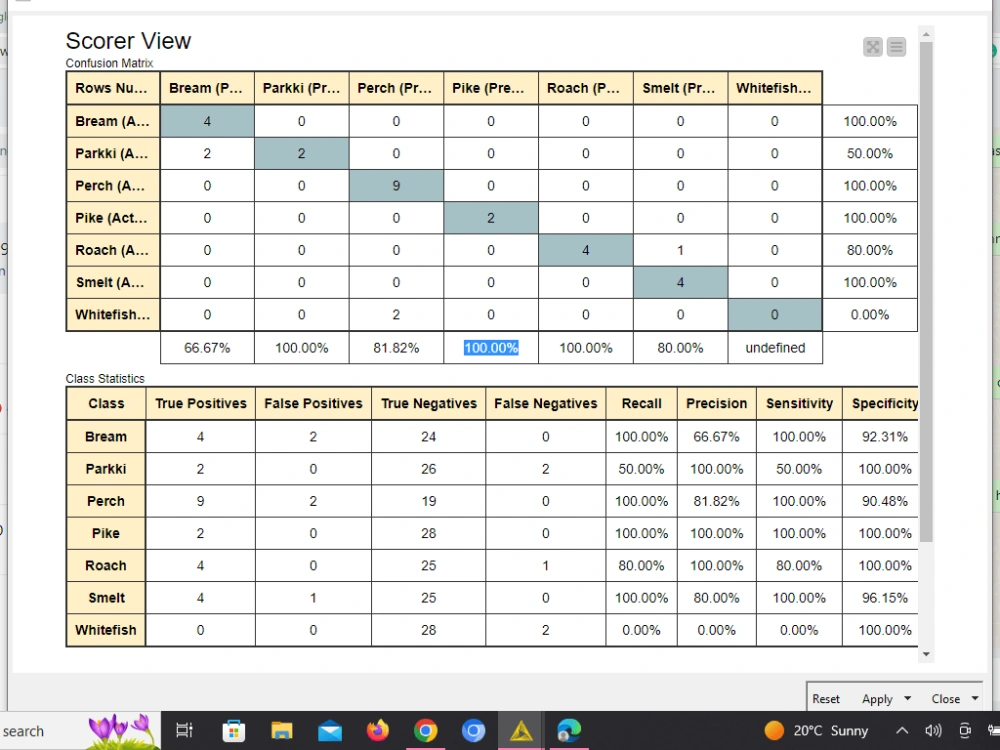Launch Microsoft Edge from the taskbar
The height and width of the screenshot is (750, 1000).
[x=569, y=730]
